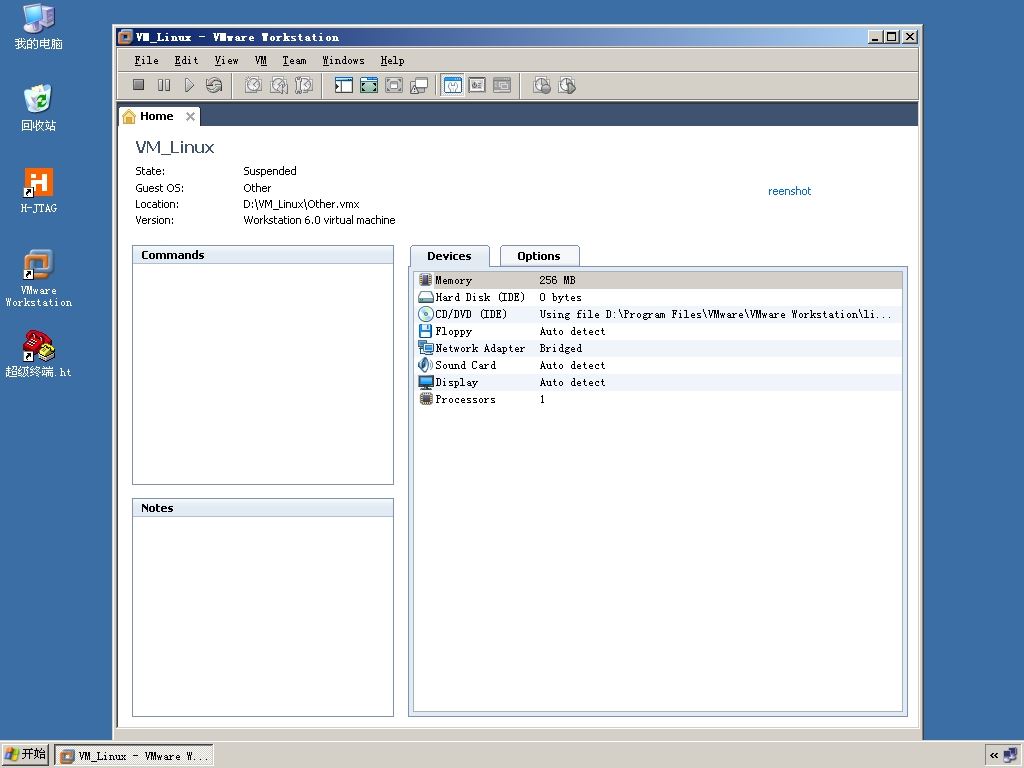This screenshot has height=768, width=1024.
Task: Select the 超级终端.ht desktop shortcut
Action: [39, 354]
